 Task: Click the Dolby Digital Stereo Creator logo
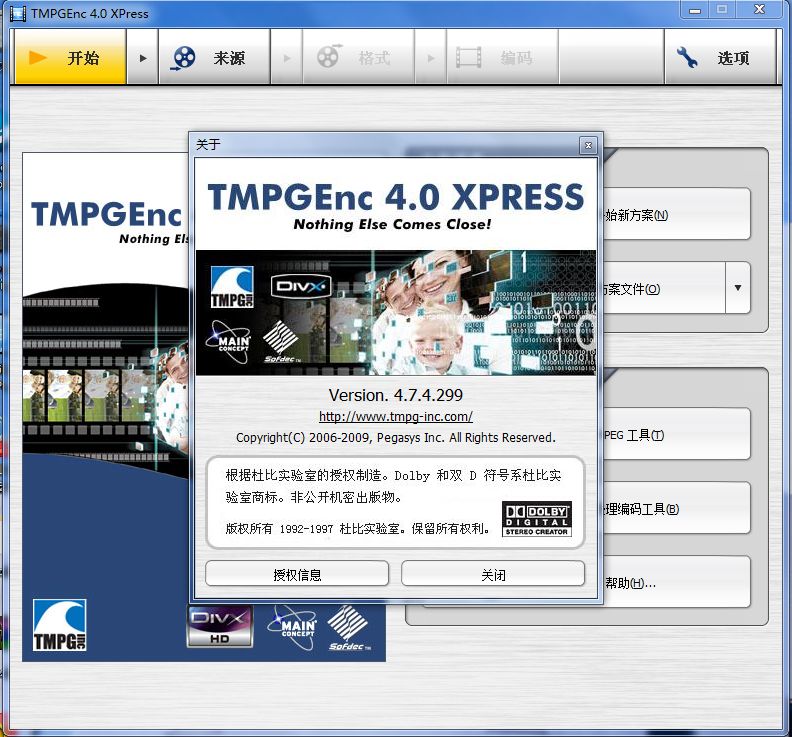536,519
